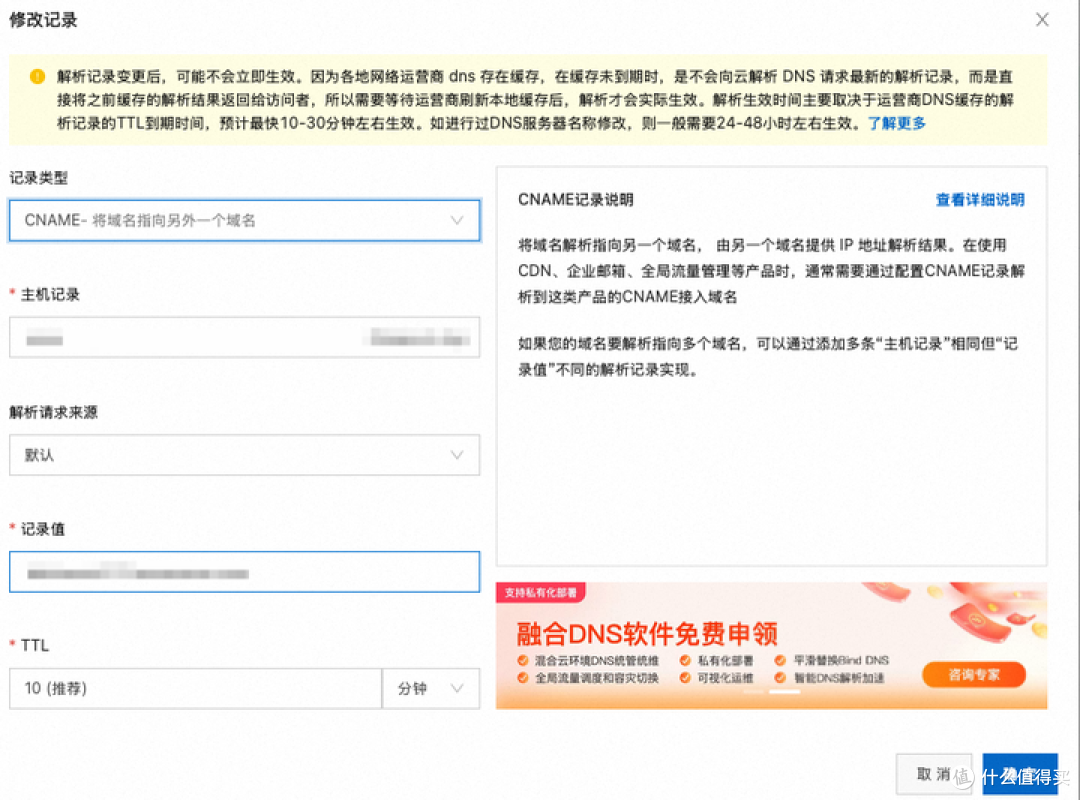Click the 记录值 input field
1080x800 pixels.
pos(245,572)
